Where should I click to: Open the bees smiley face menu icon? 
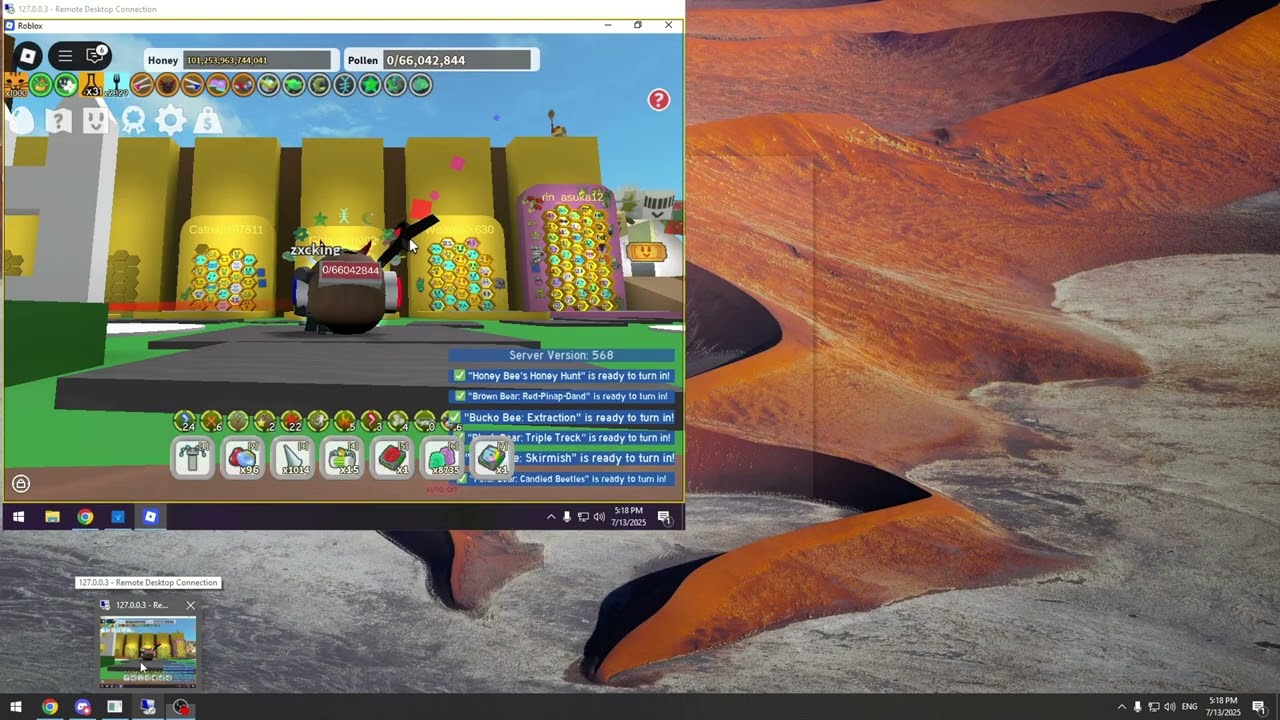coord(96,121)
